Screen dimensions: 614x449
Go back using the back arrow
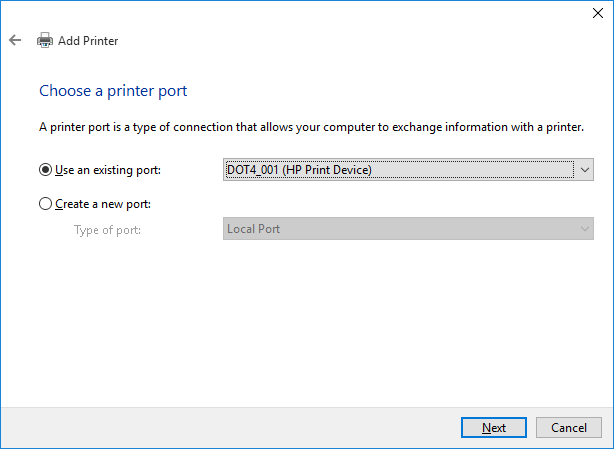click(15, 40)
